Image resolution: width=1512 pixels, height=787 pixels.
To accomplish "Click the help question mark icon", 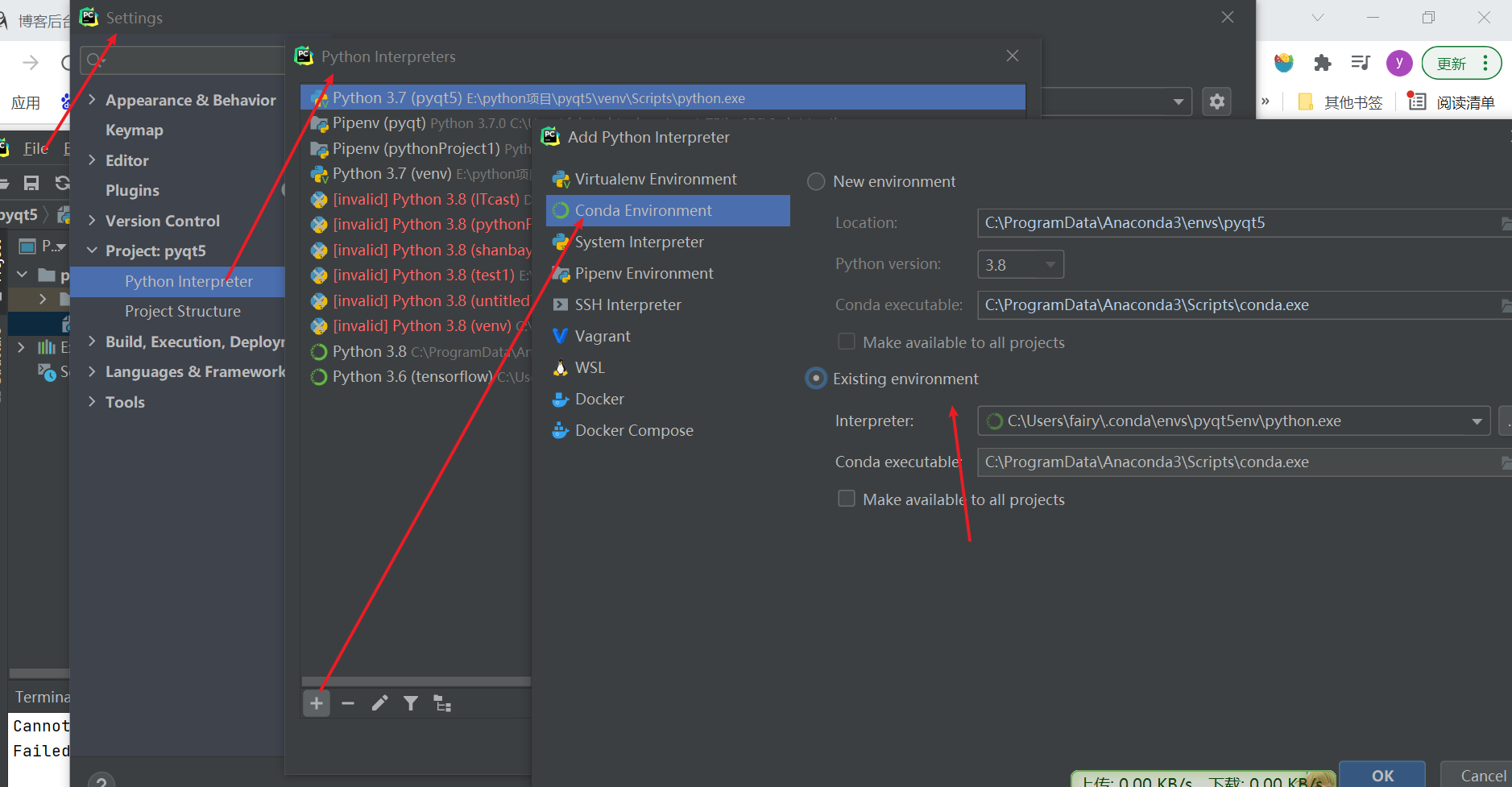I will coord(101,781).
